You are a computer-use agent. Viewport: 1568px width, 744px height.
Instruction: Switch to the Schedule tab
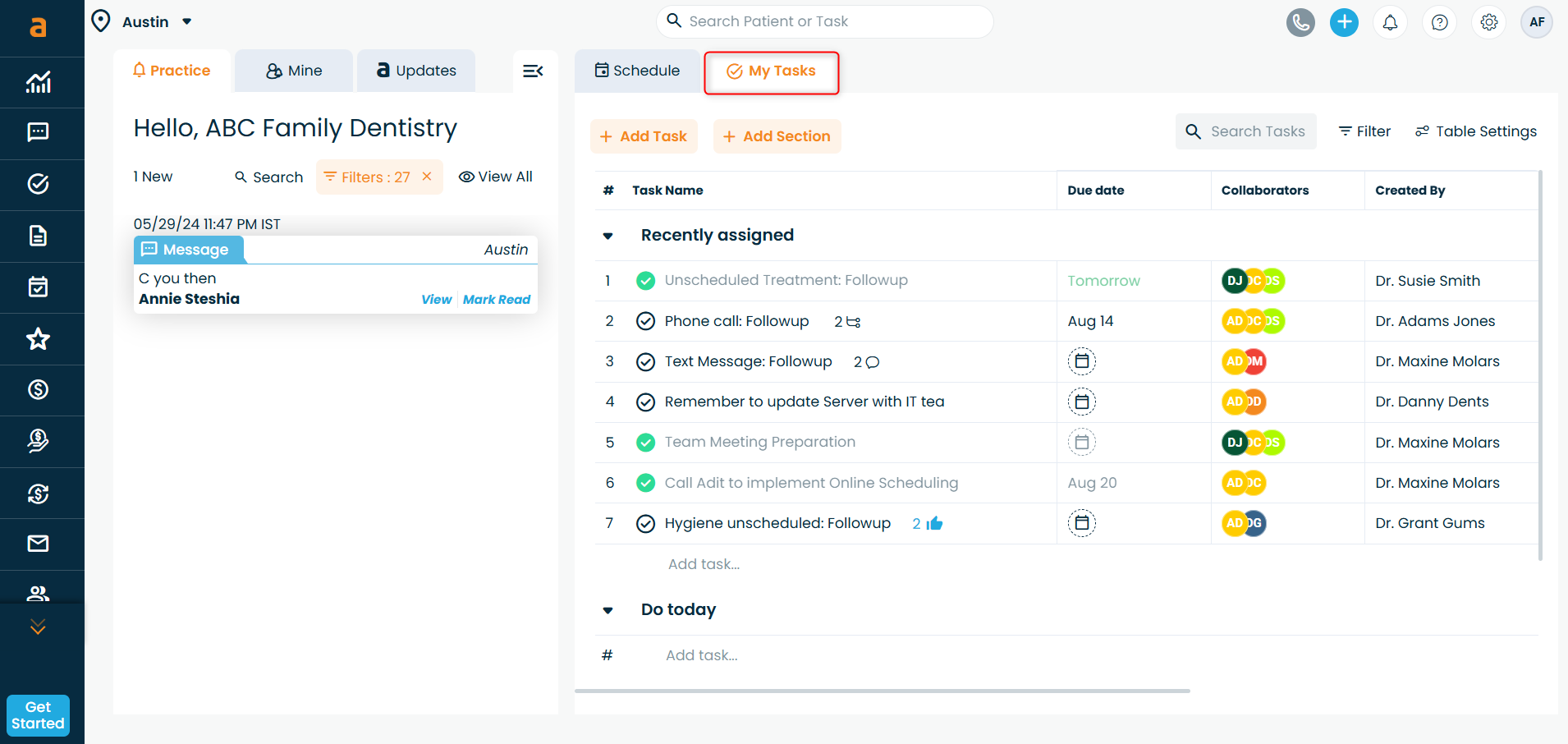pyautogui.click(x=637, y=71)
